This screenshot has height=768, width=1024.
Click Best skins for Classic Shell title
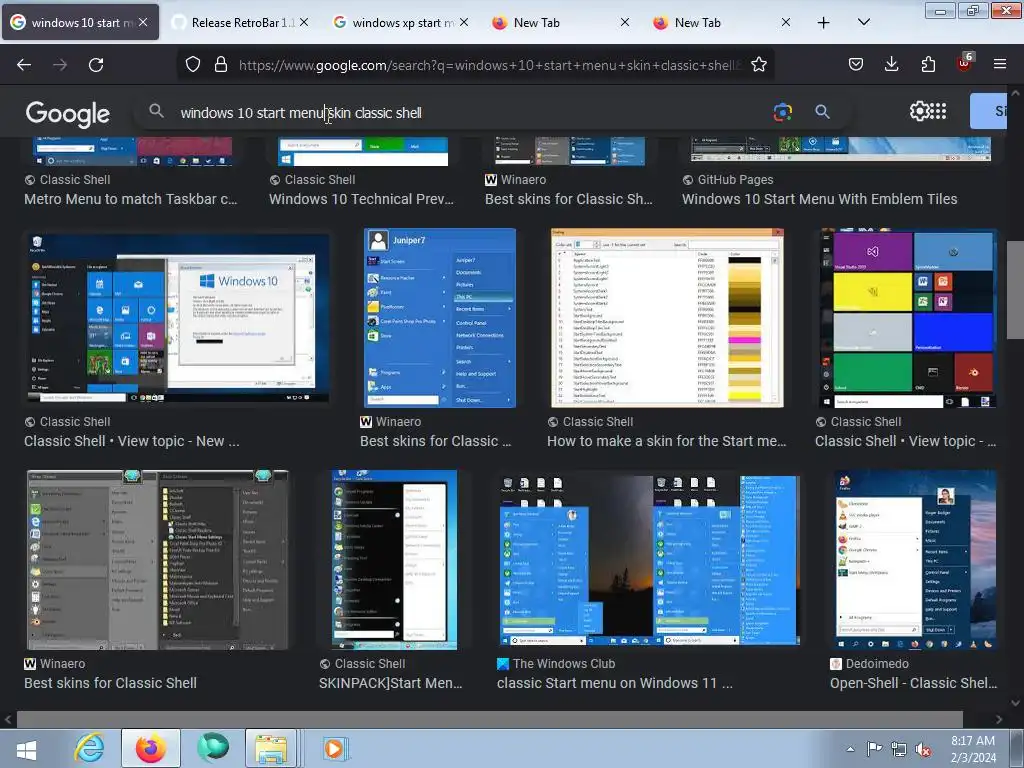(110, 683)
